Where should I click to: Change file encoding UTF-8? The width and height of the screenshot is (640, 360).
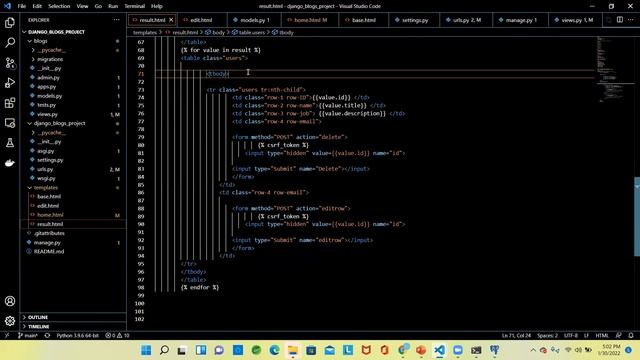click(571, 336)
